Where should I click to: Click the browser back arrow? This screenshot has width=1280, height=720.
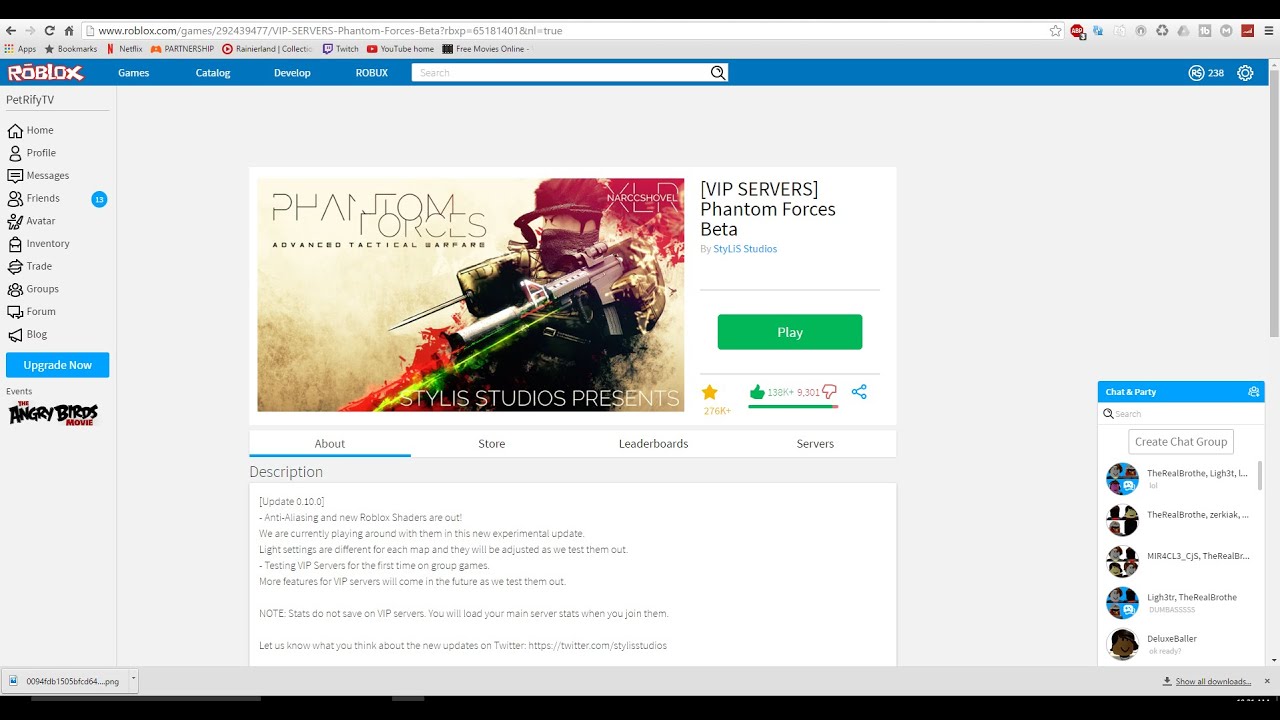point(11,31)
